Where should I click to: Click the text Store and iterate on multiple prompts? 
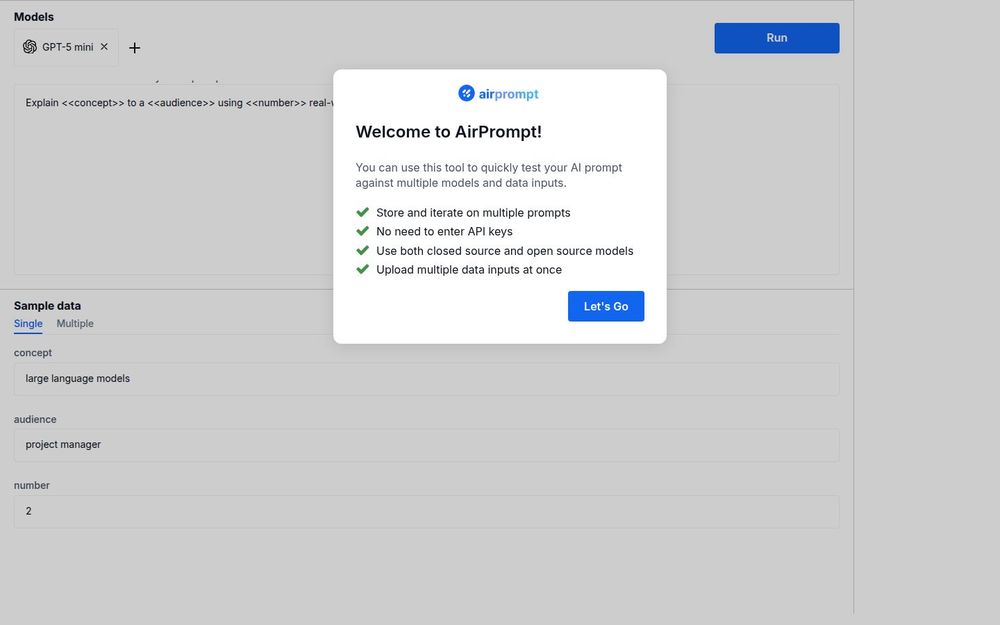(x=473, y=212)
